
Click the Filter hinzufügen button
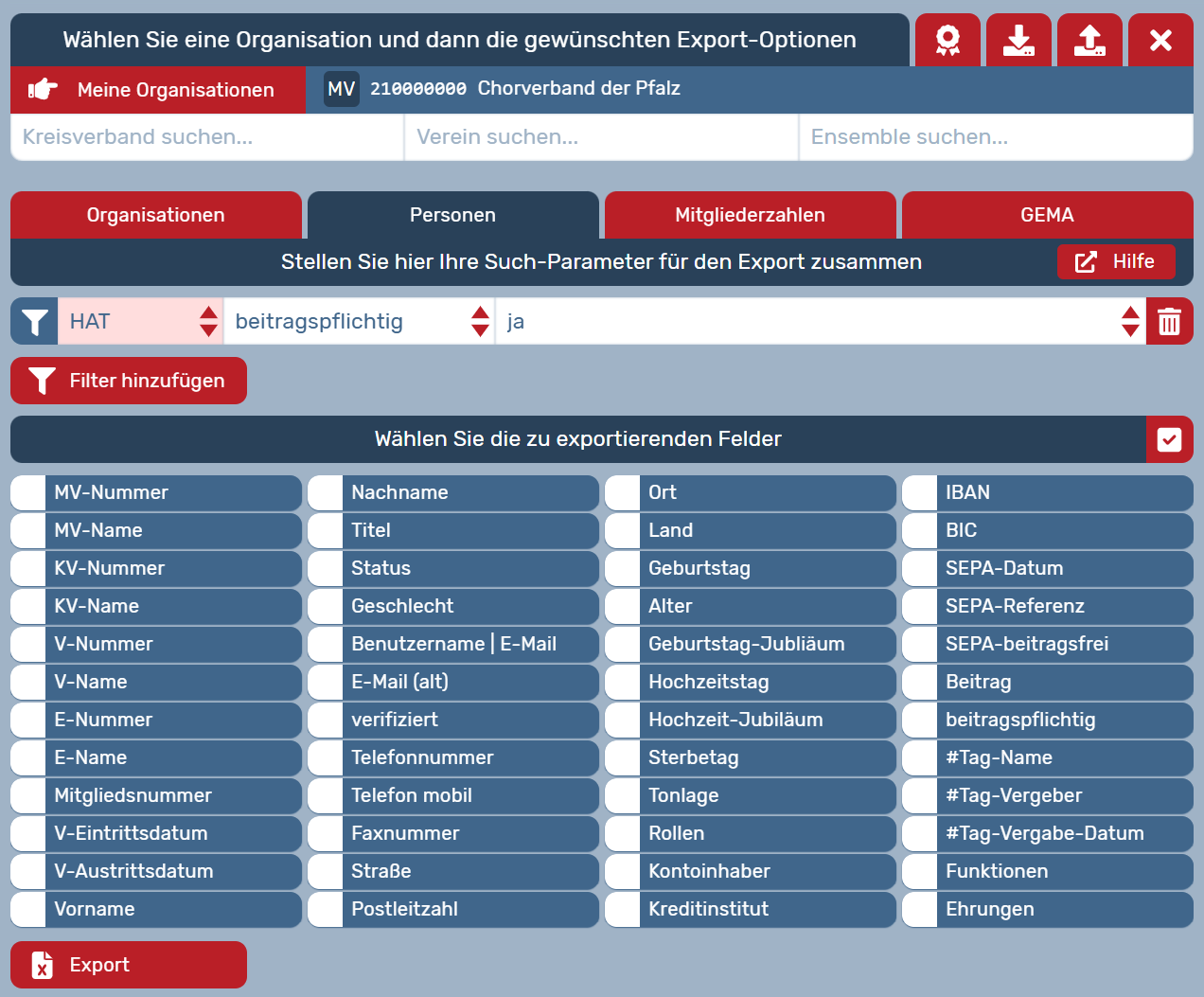(x=129, y=381)
